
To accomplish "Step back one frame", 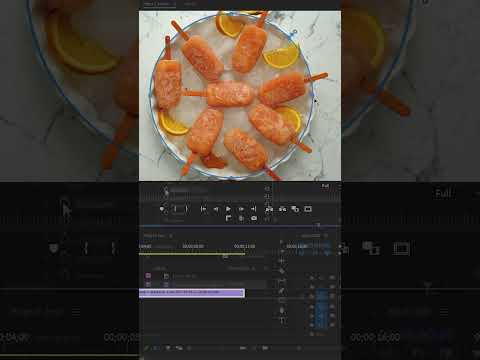I will pos(216,209).
